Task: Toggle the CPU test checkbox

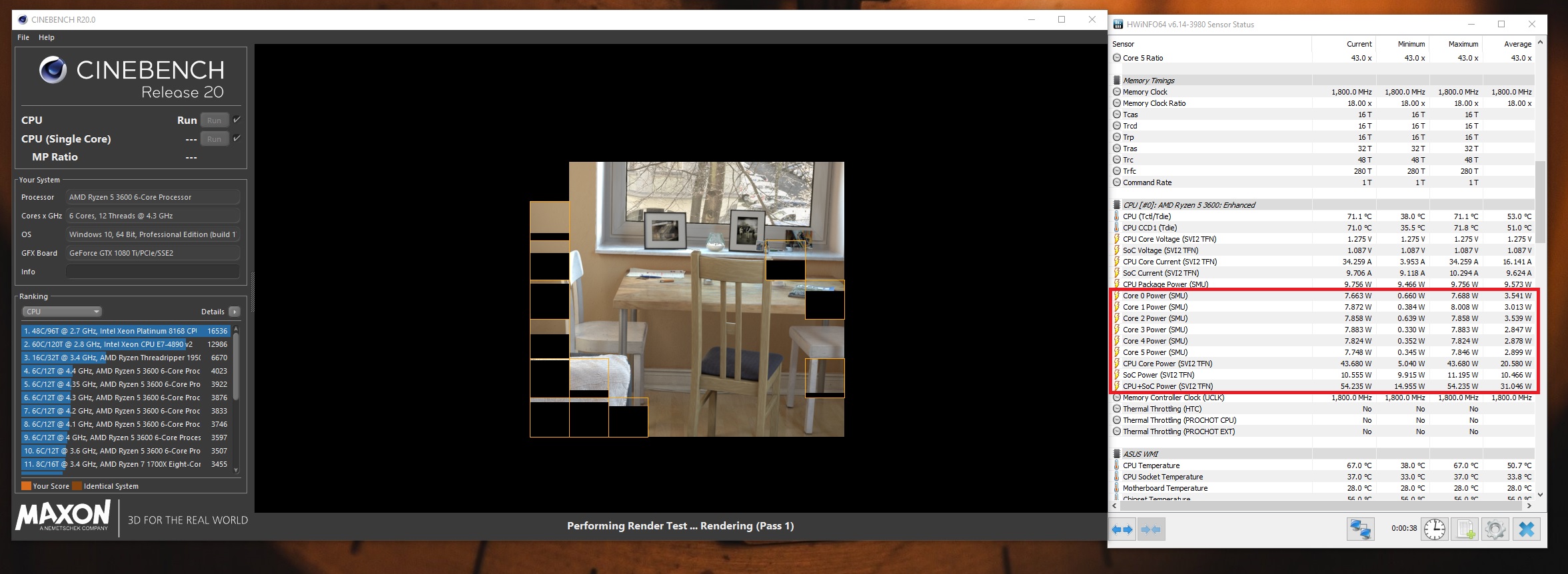Action: 237,120
